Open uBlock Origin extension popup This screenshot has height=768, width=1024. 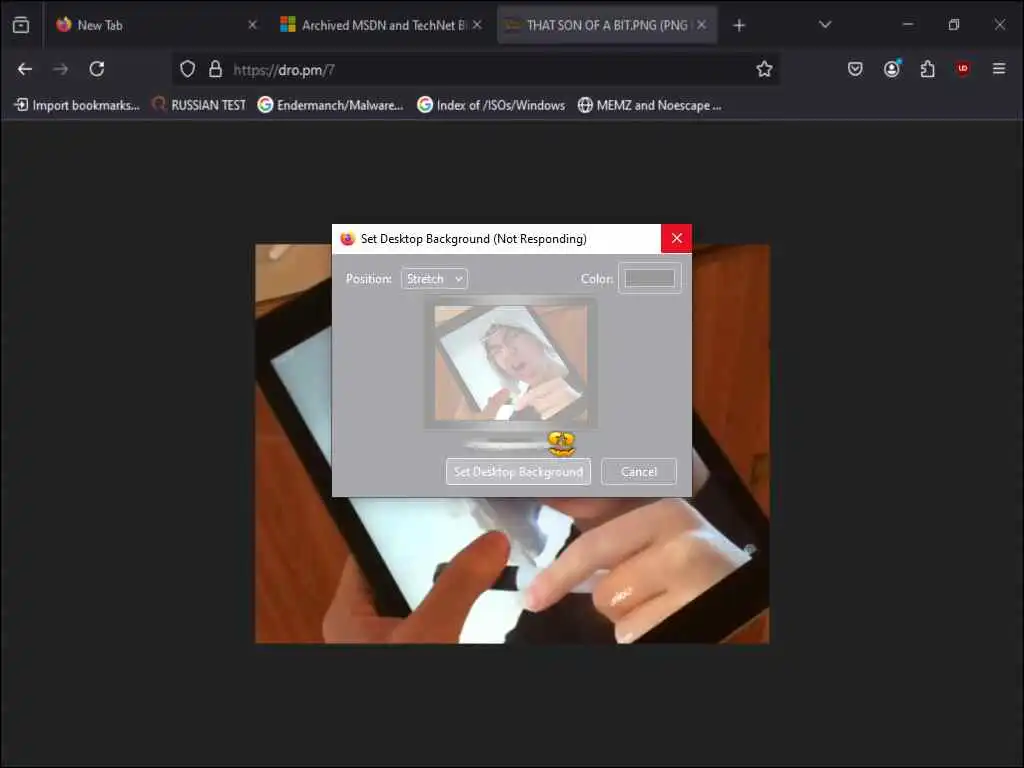click(x=963, y=69)
